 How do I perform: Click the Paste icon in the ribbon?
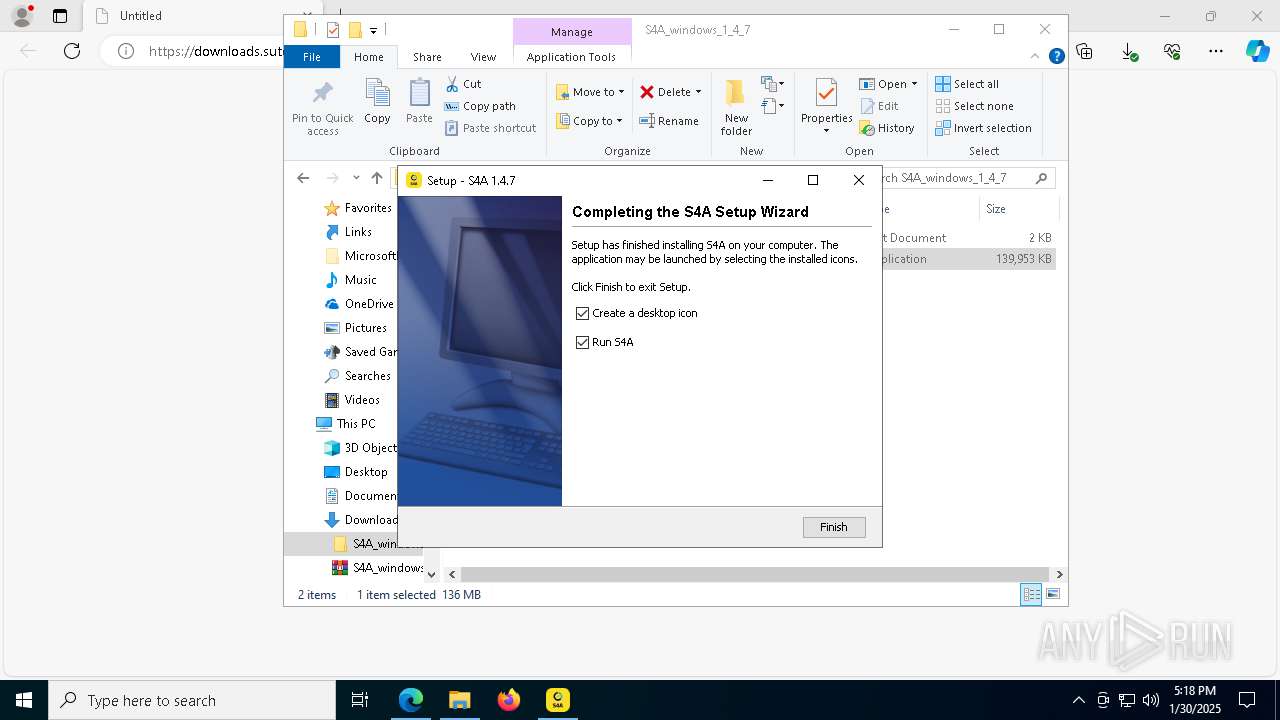[x=419, y=94]
